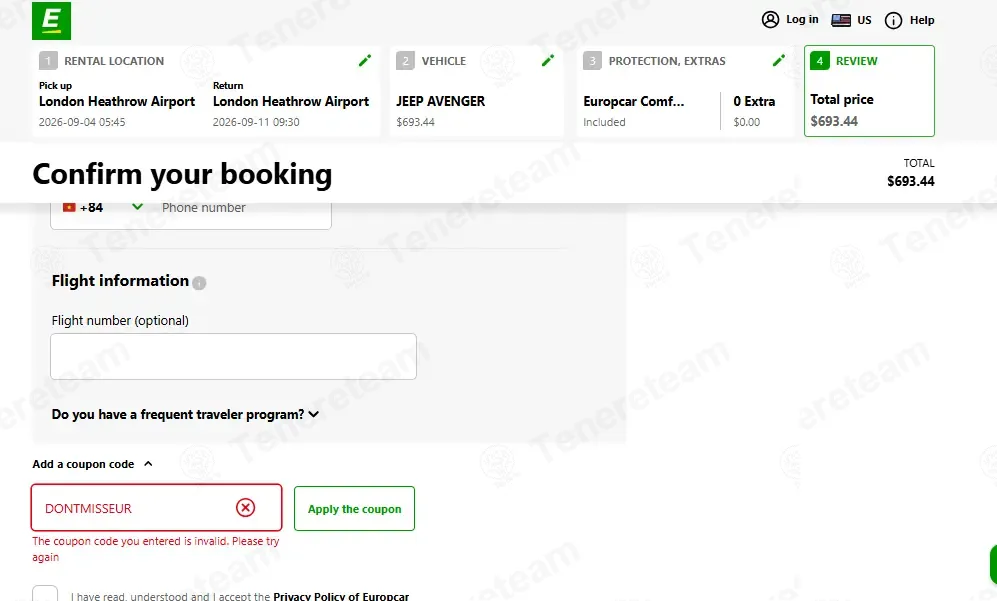Open the Rental Location step
This screenshot has height=601, width=997.
click(x=207, y=91)
